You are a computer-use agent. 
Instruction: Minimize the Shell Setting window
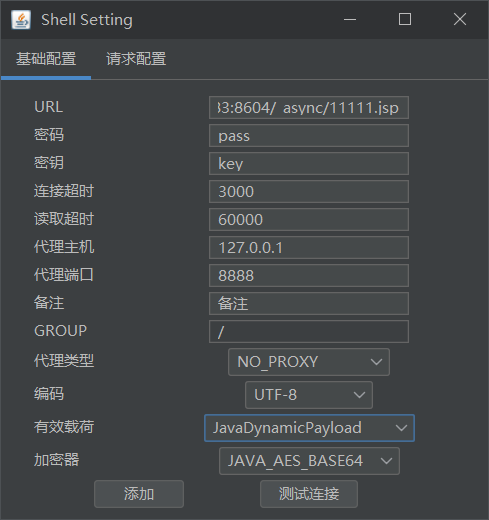coord(350,20)
